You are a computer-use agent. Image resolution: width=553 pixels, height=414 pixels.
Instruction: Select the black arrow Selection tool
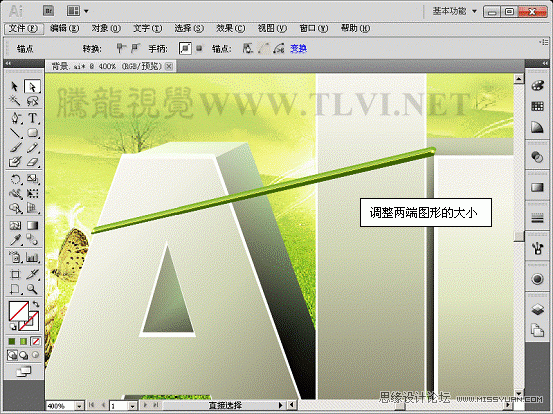[x=14, y=86]
